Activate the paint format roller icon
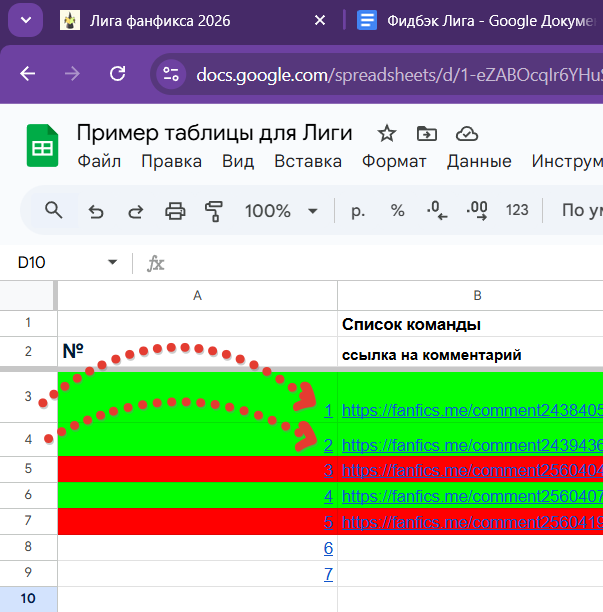 pos(213,211)
